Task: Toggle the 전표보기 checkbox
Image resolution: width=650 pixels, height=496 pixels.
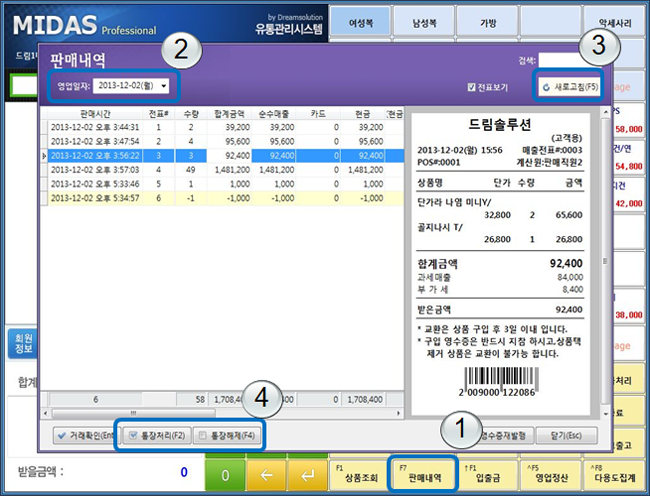Action: [471, 87]
